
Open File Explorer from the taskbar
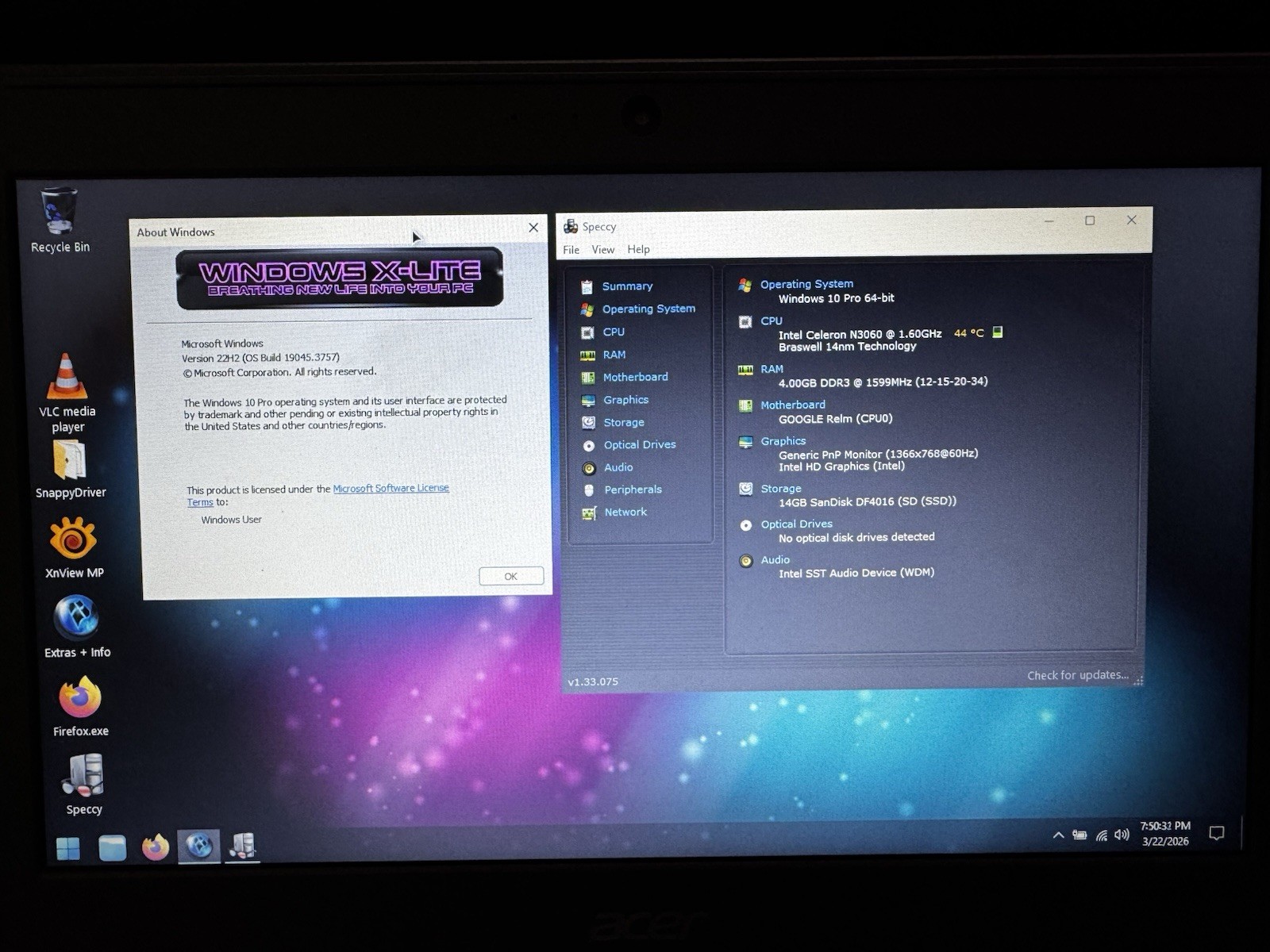[112, 848]
